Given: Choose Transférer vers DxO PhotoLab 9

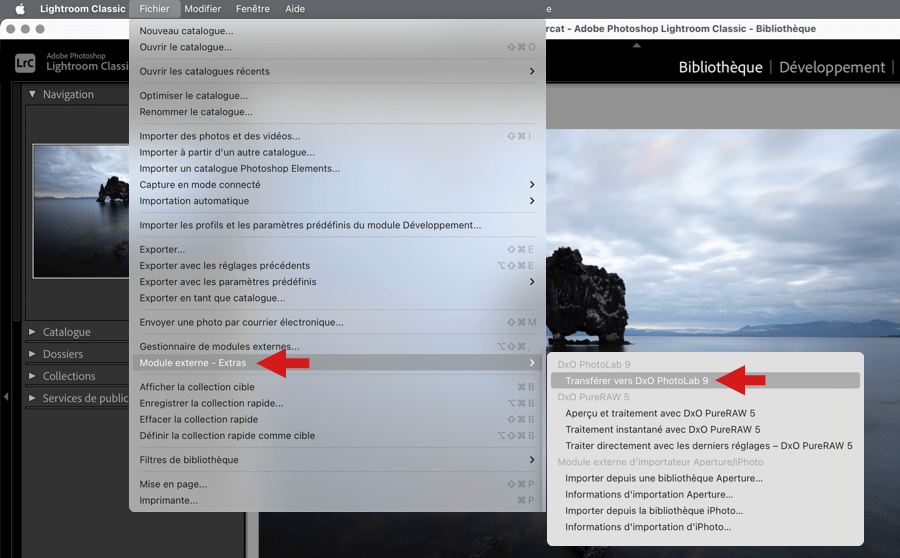Looking at the screenshot, I should [x=705, y=381].
